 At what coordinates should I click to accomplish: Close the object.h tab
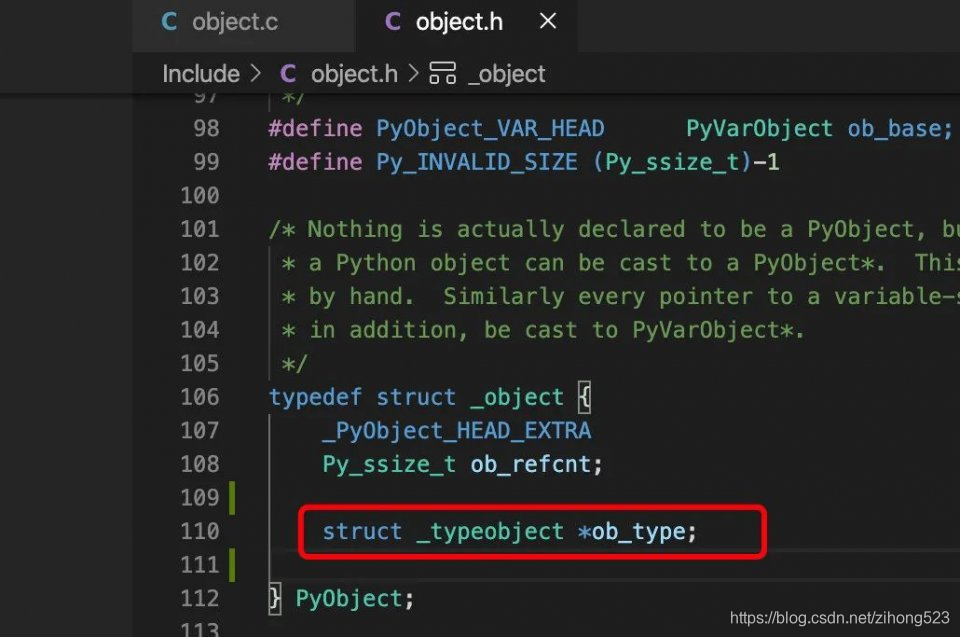point(548,21)
